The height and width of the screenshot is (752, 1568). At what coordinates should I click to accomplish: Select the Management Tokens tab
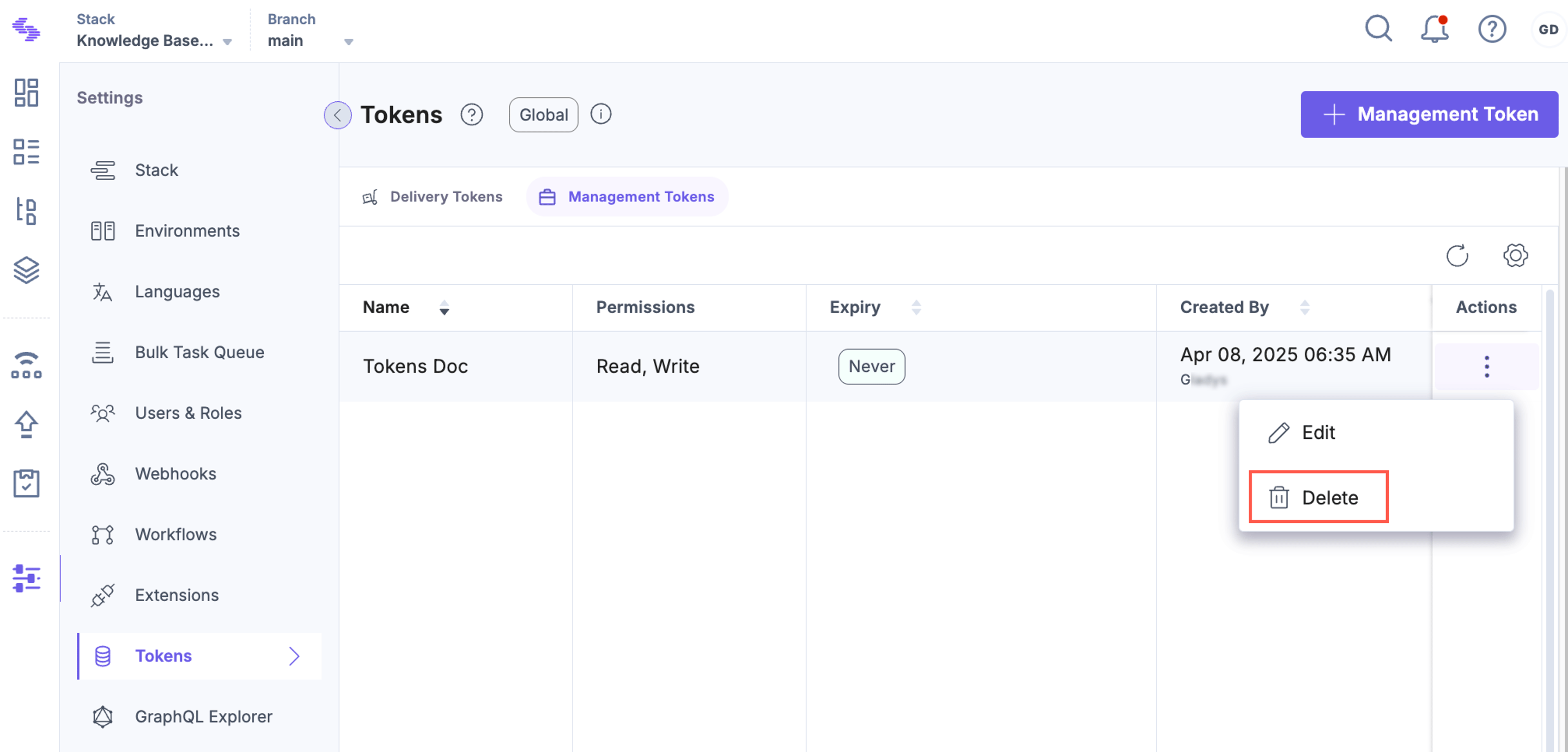click(627, 196)
